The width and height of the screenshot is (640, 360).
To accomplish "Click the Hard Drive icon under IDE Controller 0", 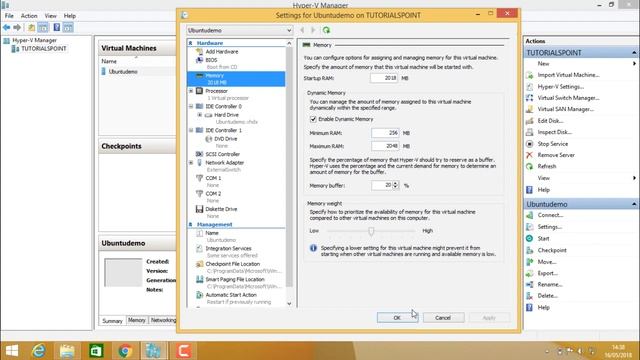I will [208, 115].
